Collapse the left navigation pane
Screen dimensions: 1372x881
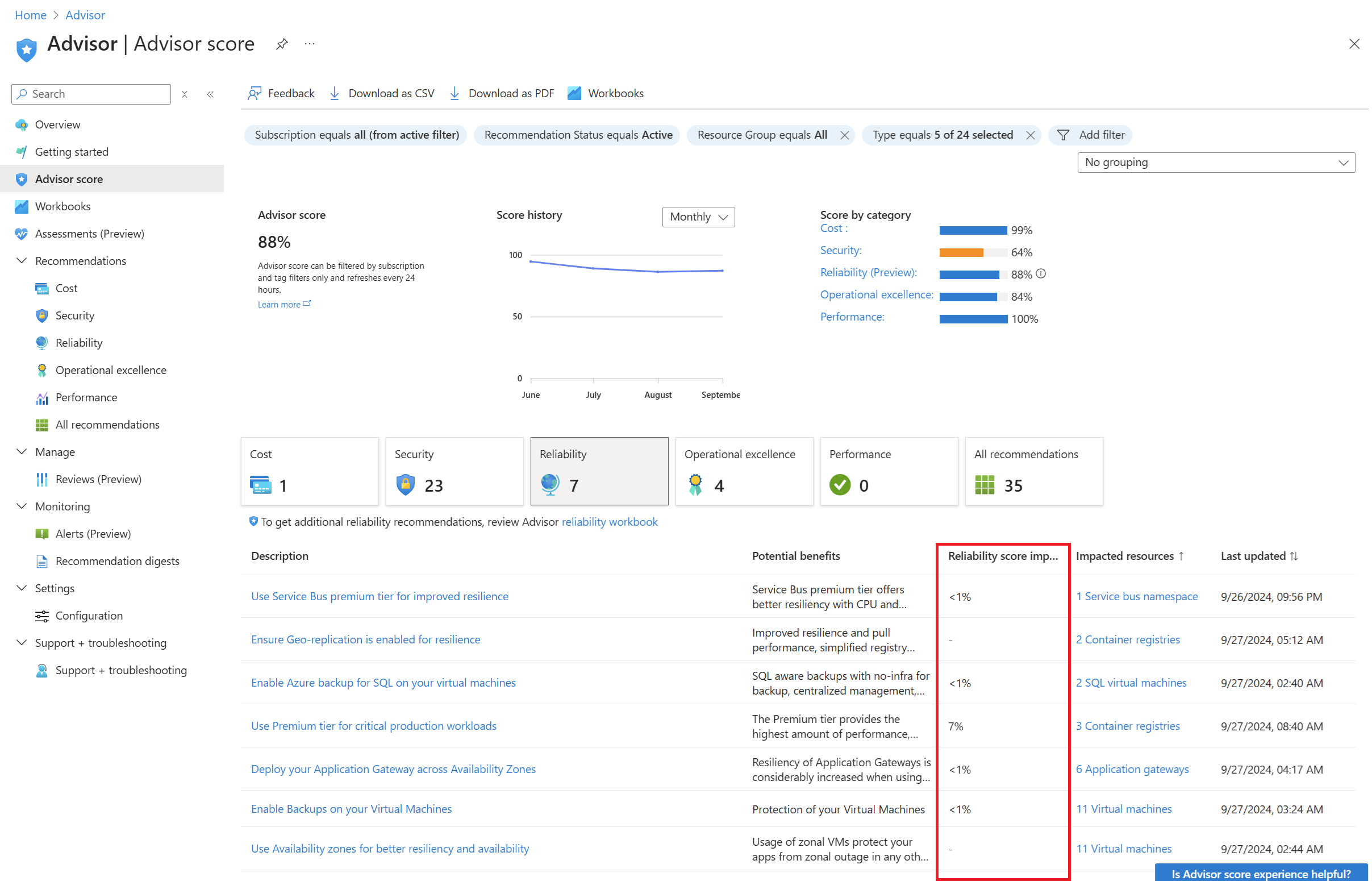coord(210,94)
